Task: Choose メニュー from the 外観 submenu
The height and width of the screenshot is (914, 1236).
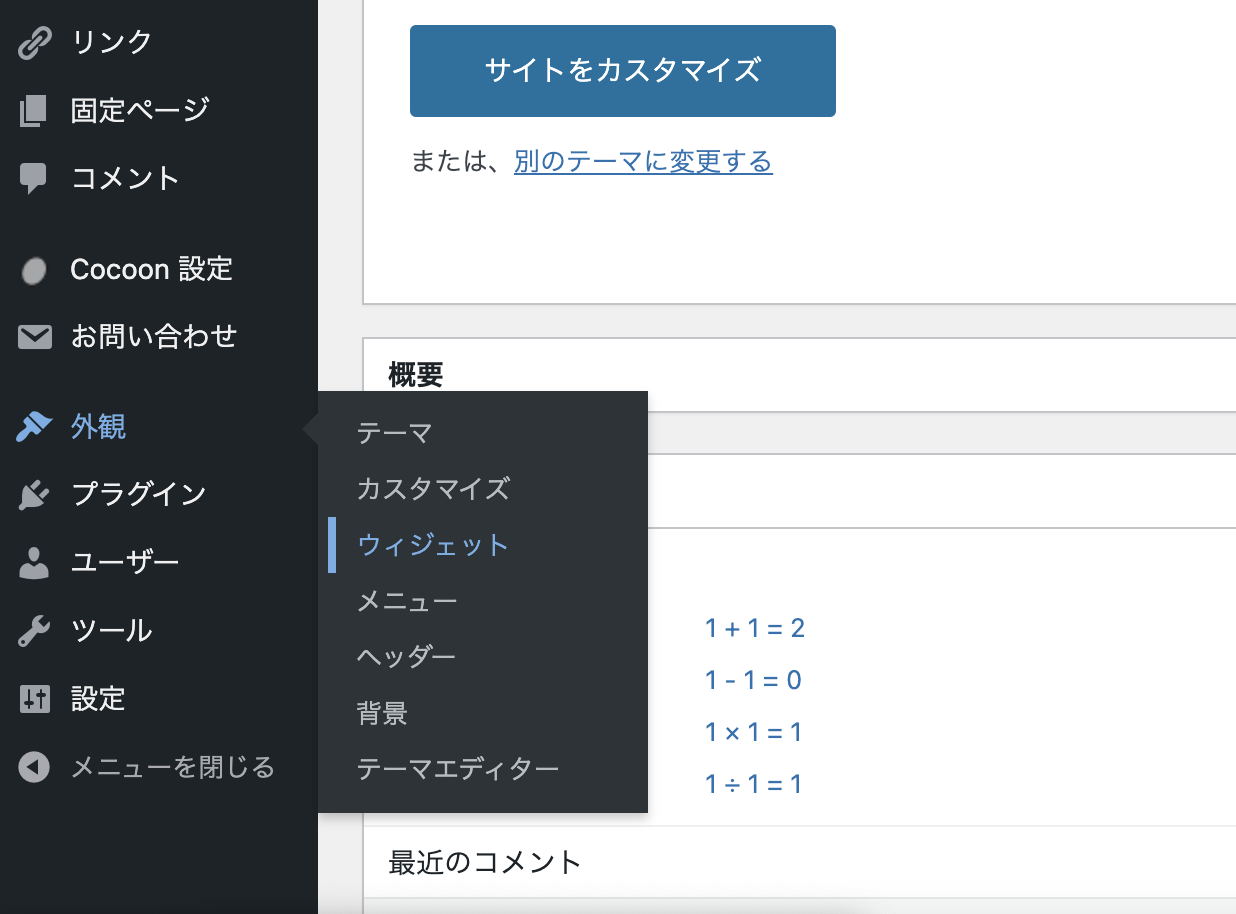Action: [x=407, y=601]
